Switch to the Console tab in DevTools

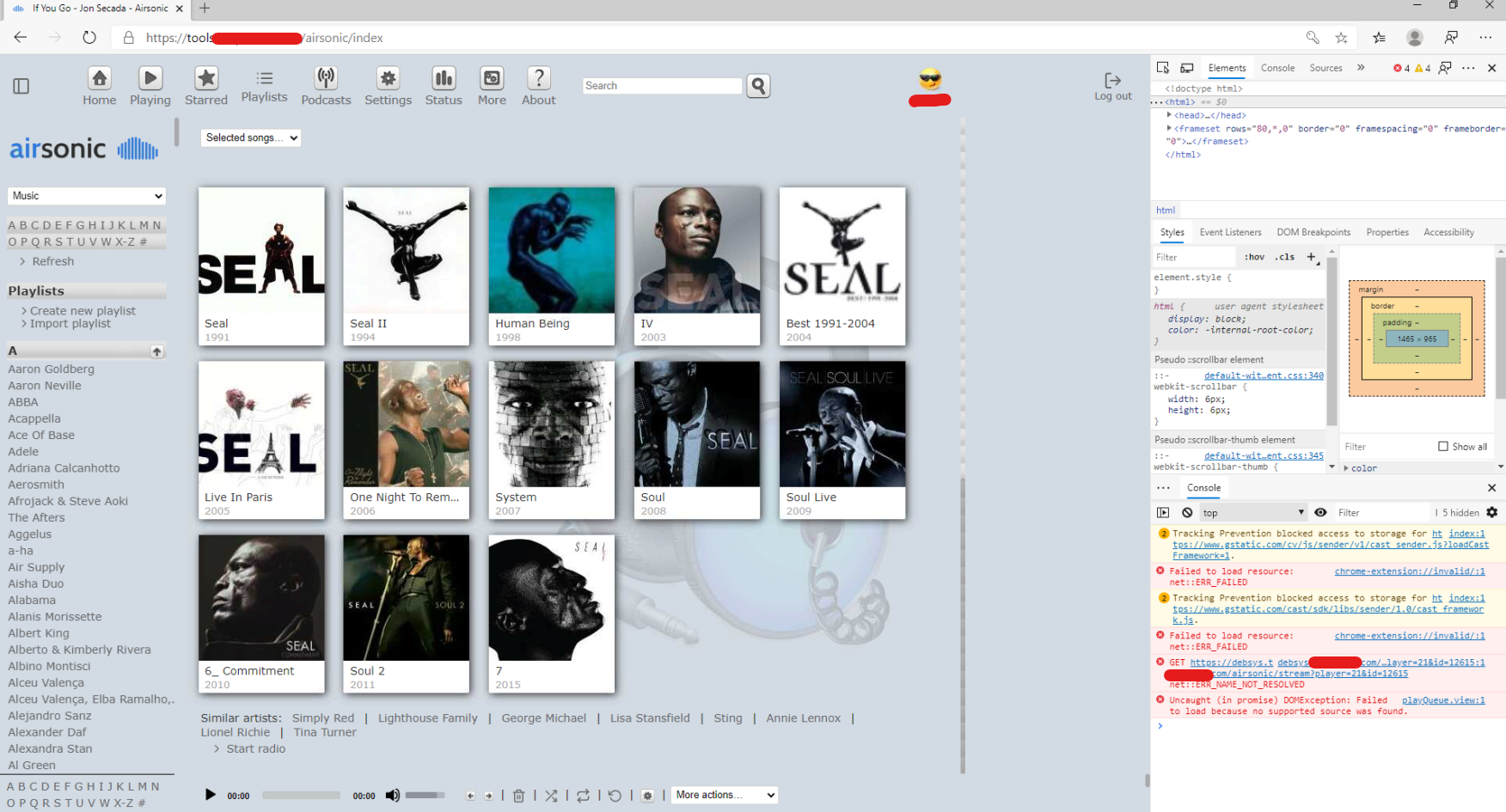(x=1277, y=68)
